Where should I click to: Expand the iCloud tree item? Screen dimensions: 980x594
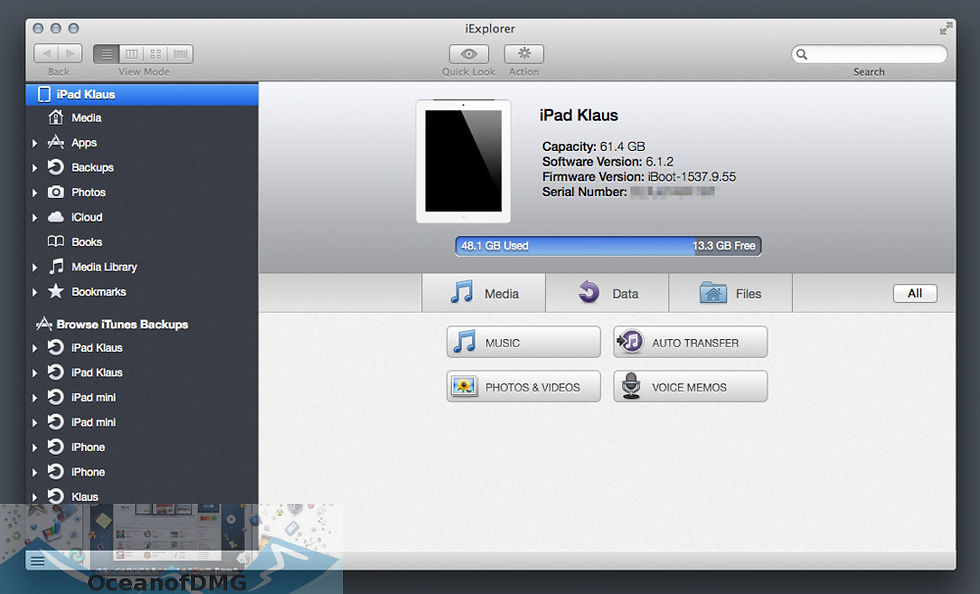pos(34,218)
